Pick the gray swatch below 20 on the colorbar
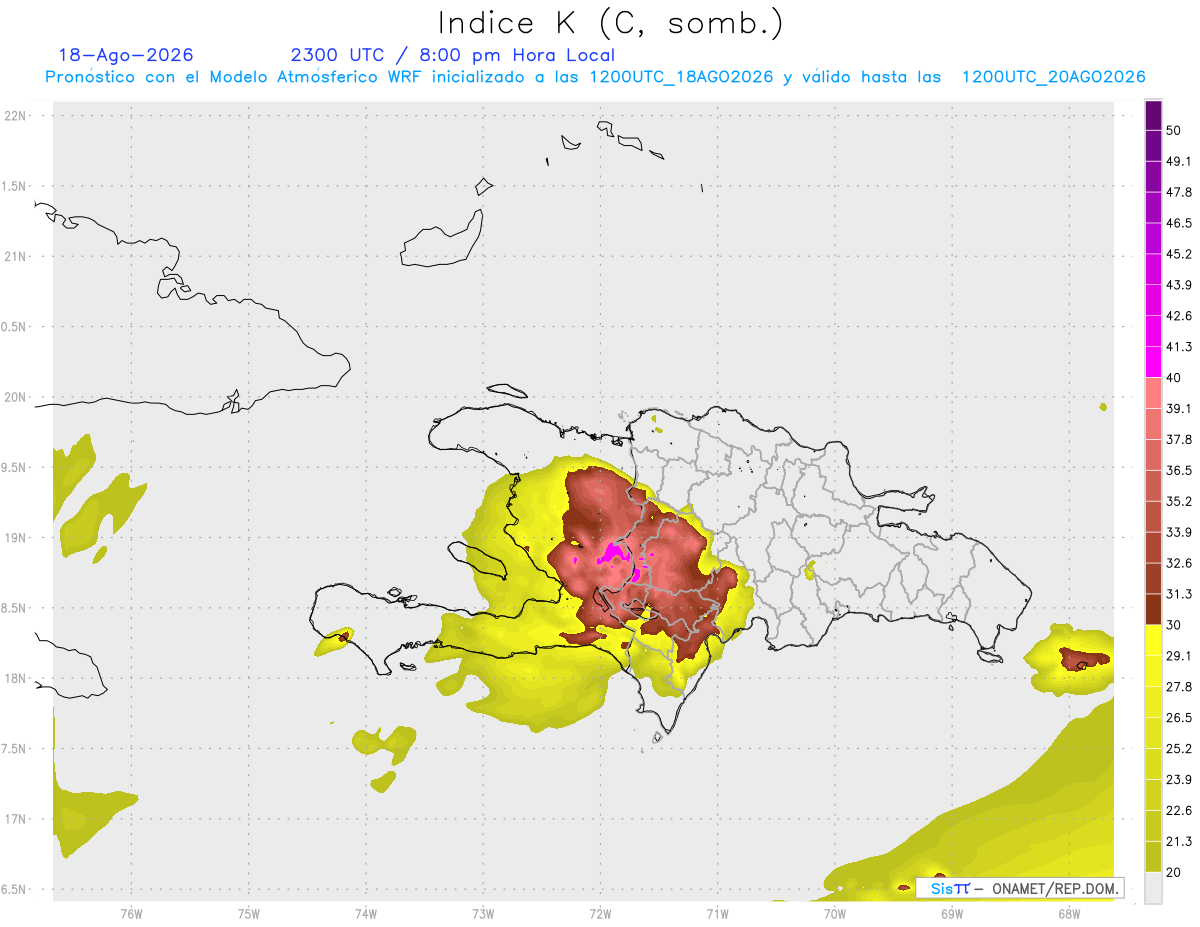1200x927 pixels. 1153,888
